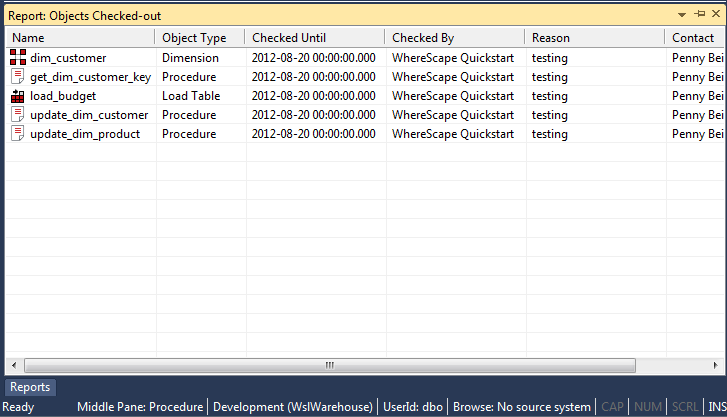Click the load_budget load table icon
This screenshot has width=727, height=417.
[x=18, y=96]
